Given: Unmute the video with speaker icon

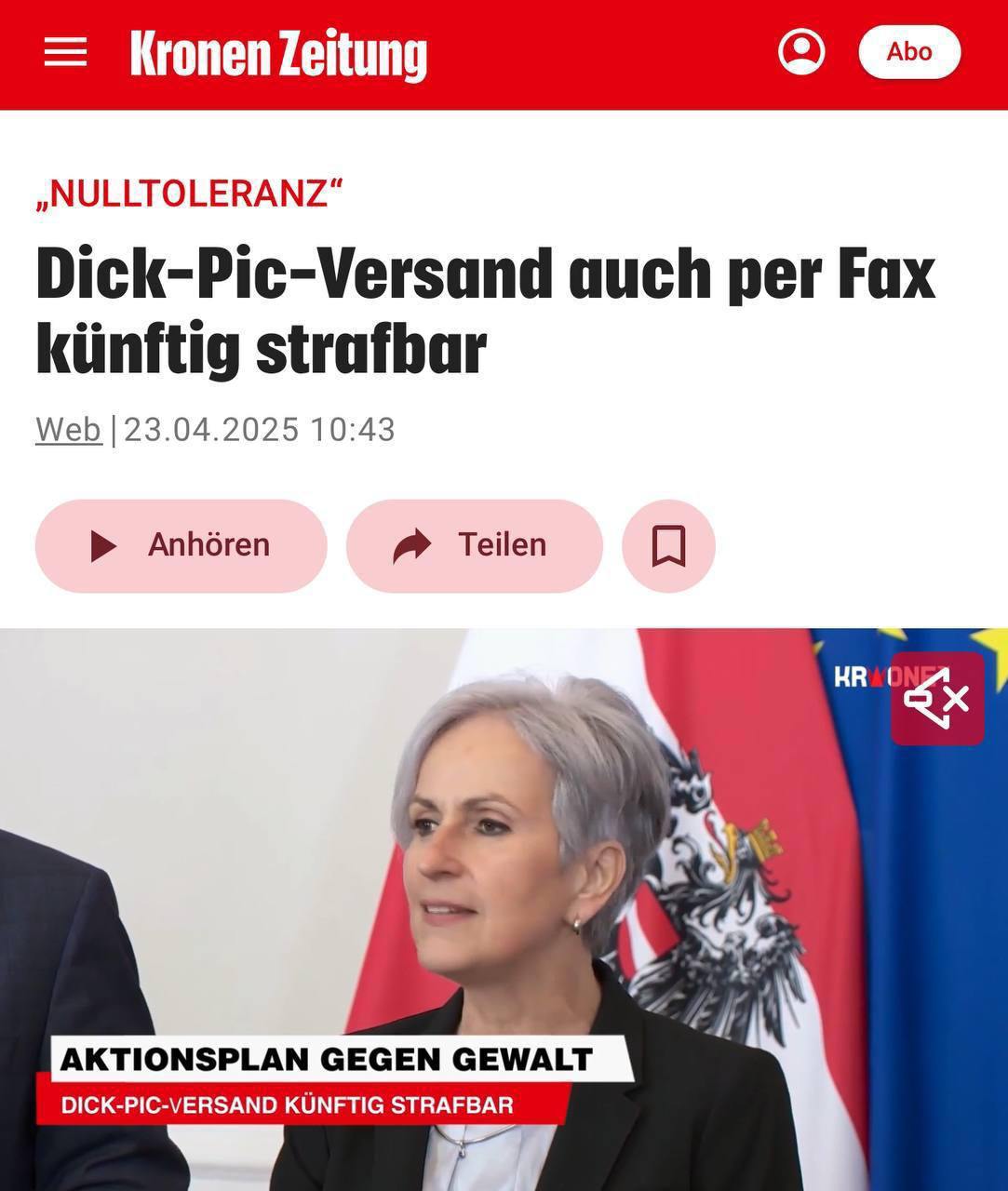Looking at the screenshot, I should point(937,699).
